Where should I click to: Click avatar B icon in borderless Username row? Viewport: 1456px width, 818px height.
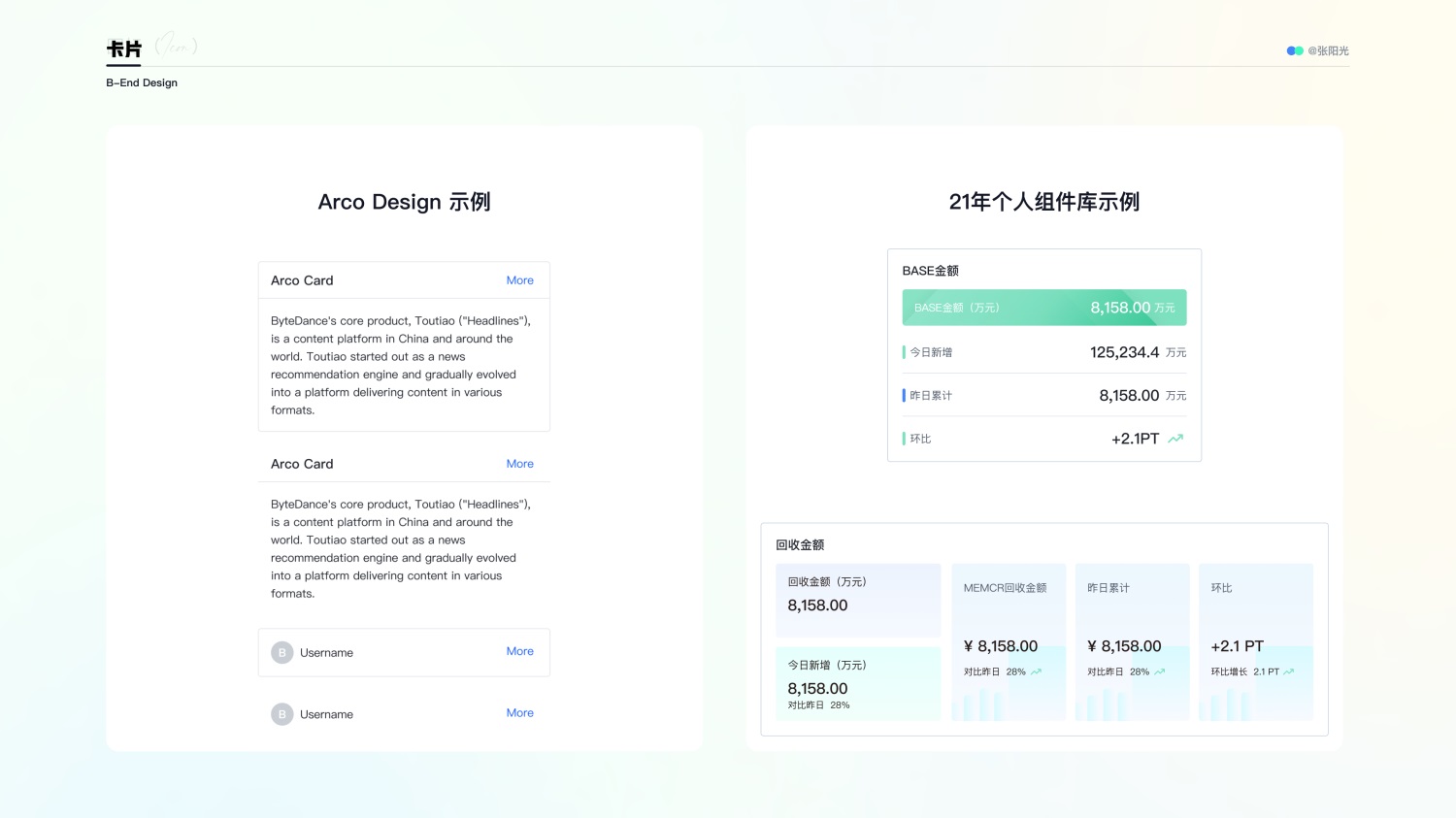(x=282, y=714)
